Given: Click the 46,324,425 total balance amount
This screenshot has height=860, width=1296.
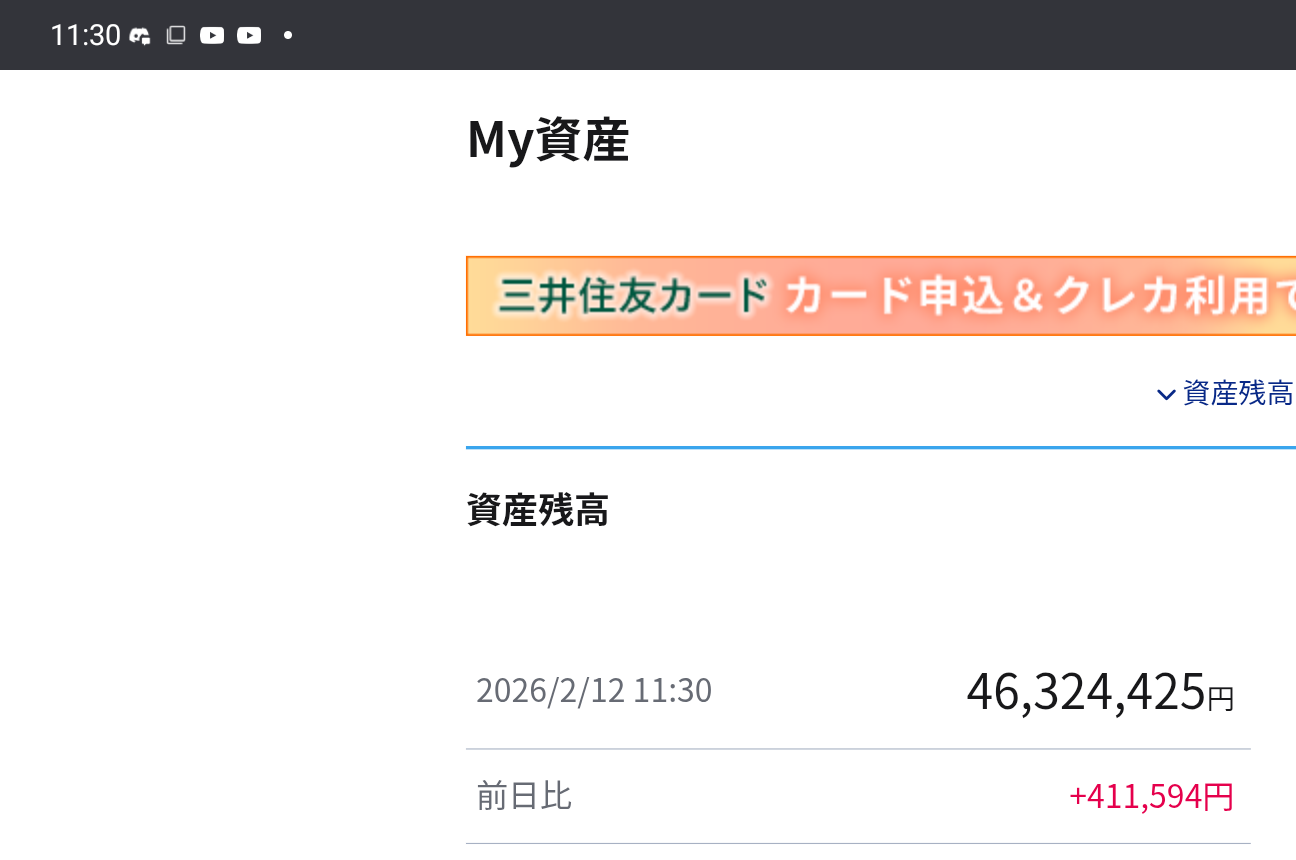Looking at the screenshot, I should [x=1085, y=692].
